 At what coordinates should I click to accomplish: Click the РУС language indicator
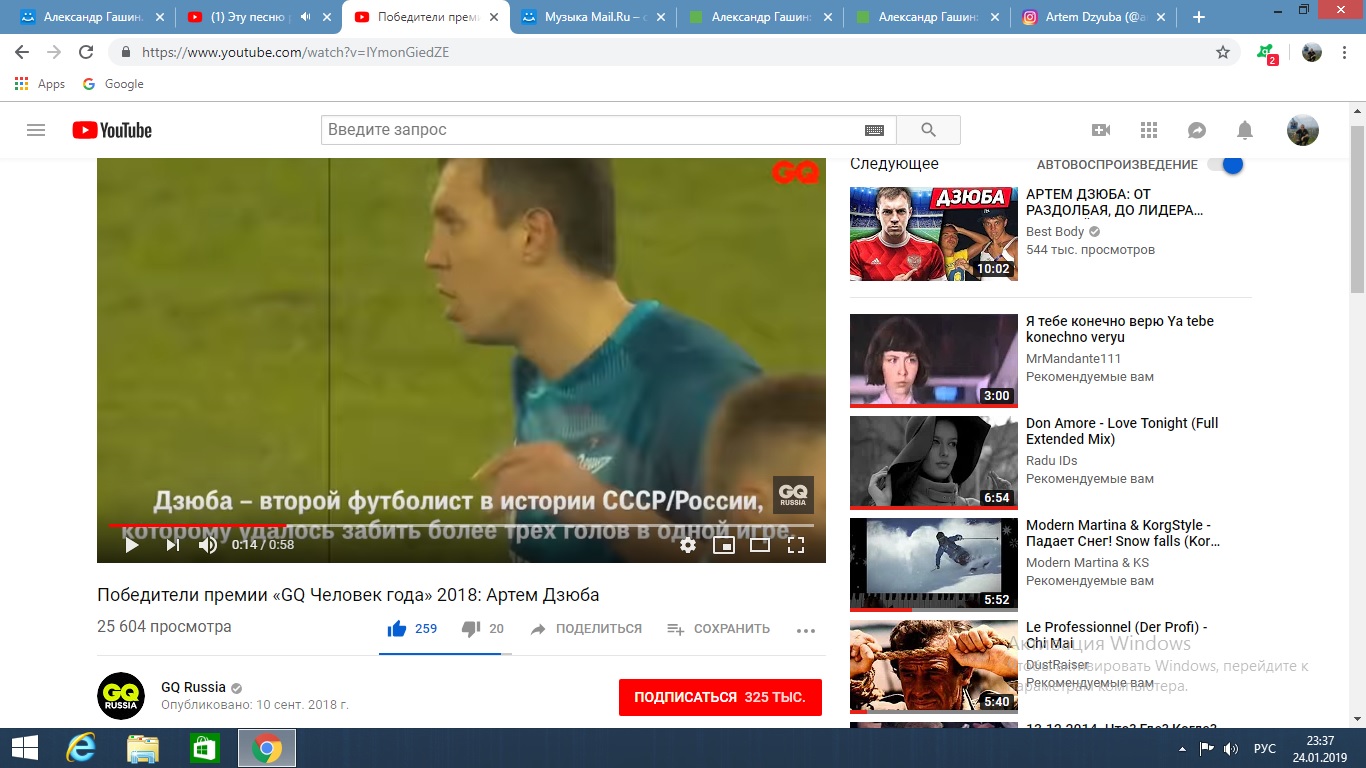click(1264, 748)
